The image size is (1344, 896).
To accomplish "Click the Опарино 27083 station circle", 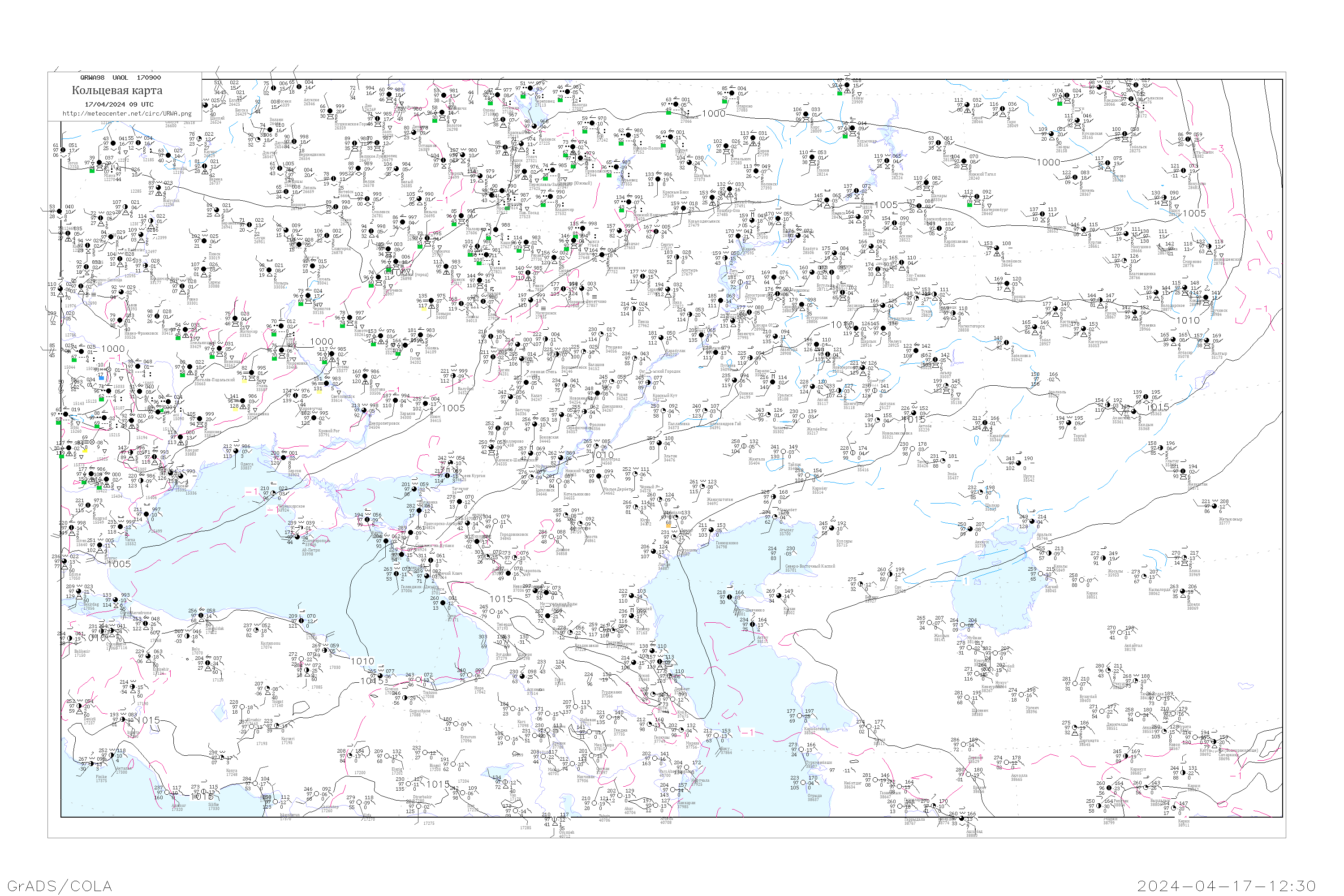I will click(732, 93).
